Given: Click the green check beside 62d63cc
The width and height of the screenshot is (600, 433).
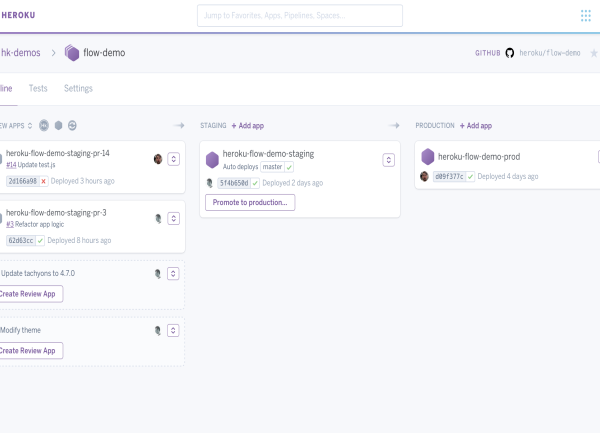Looking at the screenshot, I should pyautogui.click(x=40, y=241).
